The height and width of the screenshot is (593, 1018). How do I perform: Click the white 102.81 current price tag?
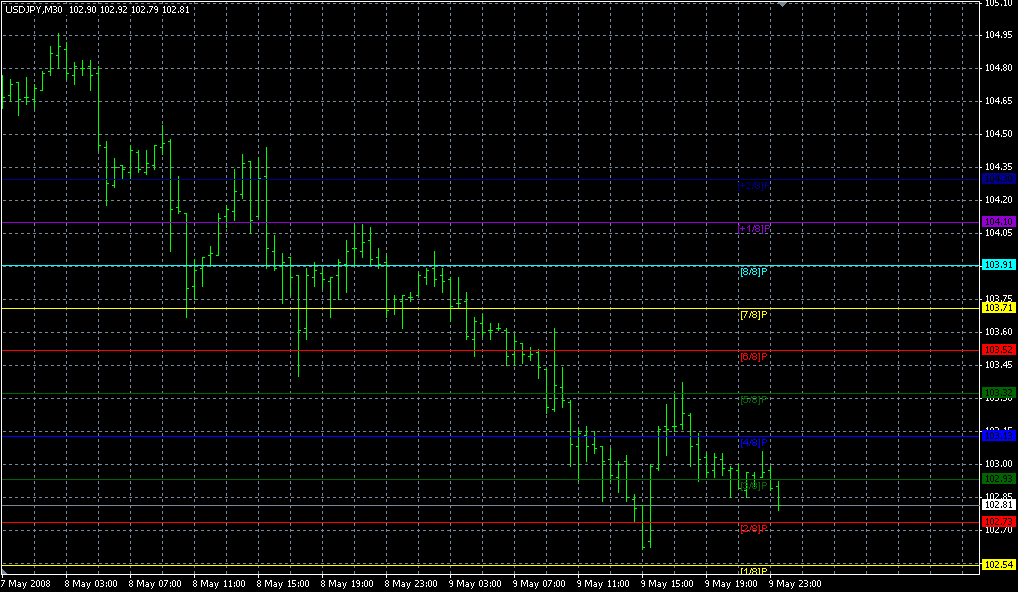pyautogui.click(x=999, y=505)
